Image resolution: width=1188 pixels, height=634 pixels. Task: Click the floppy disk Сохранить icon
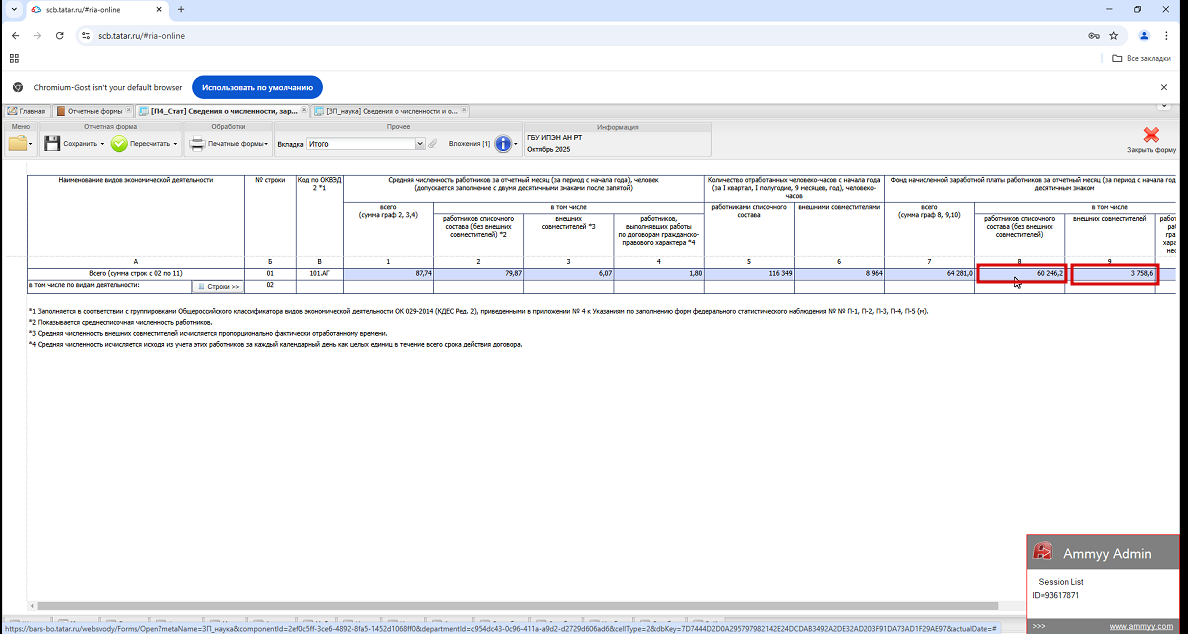pyautogui.click(x=52, y=143)
